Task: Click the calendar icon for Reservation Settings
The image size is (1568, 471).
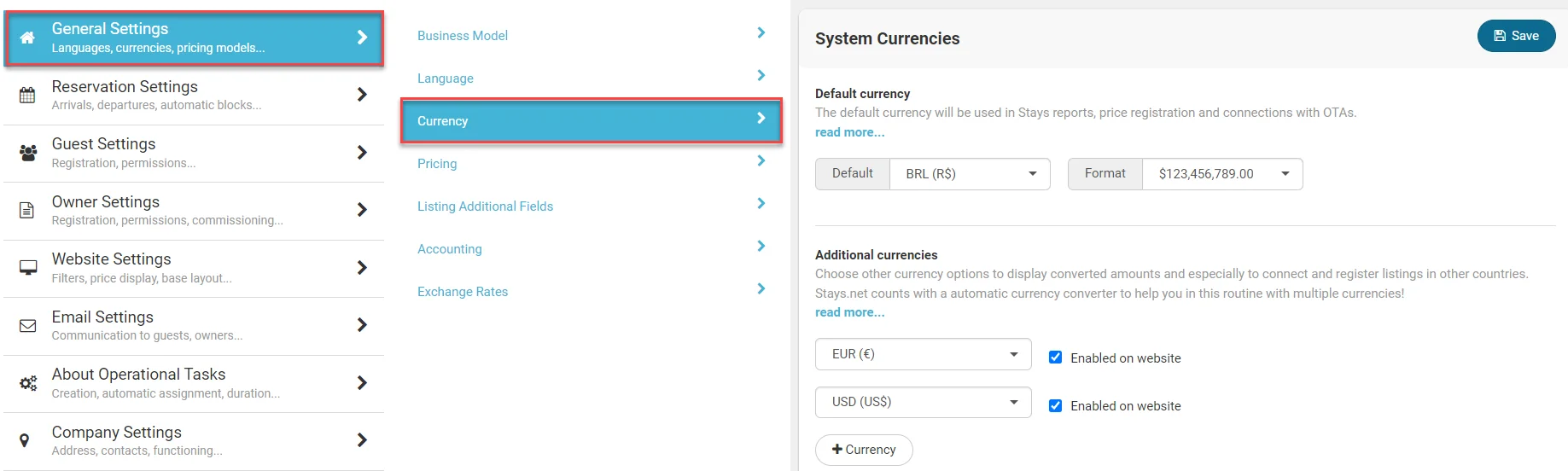Action: point(27,95)
